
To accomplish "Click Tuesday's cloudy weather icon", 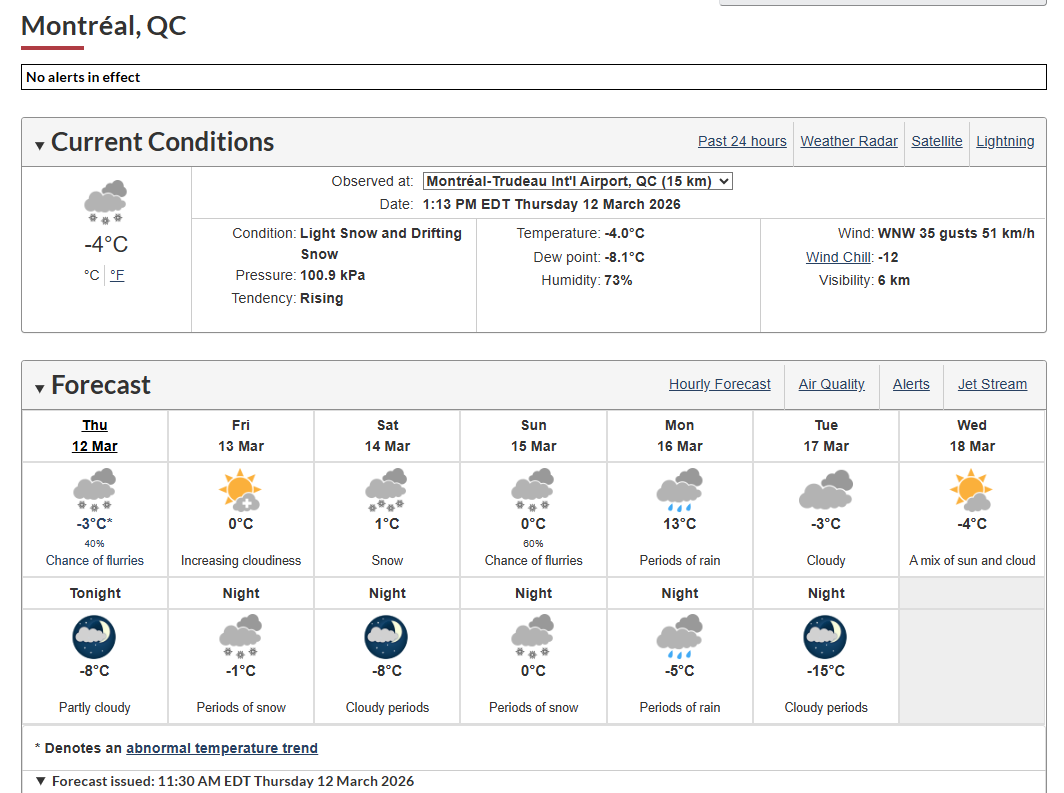I will pos(826,490).
